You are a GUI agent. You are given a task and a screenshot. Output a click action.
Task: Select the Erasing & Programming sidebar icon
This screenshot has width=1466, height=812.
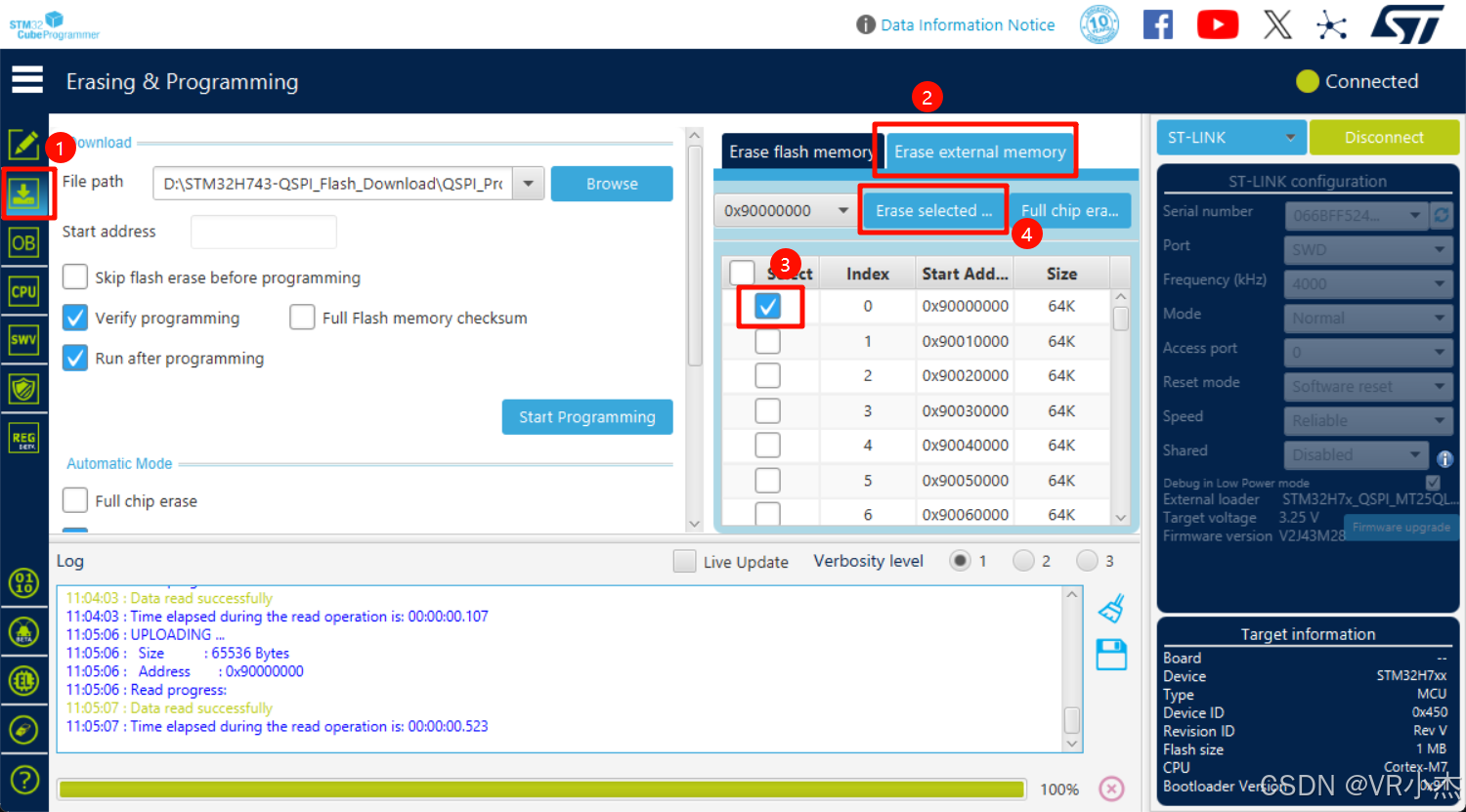pyautogui.click(x=26, y=193)
